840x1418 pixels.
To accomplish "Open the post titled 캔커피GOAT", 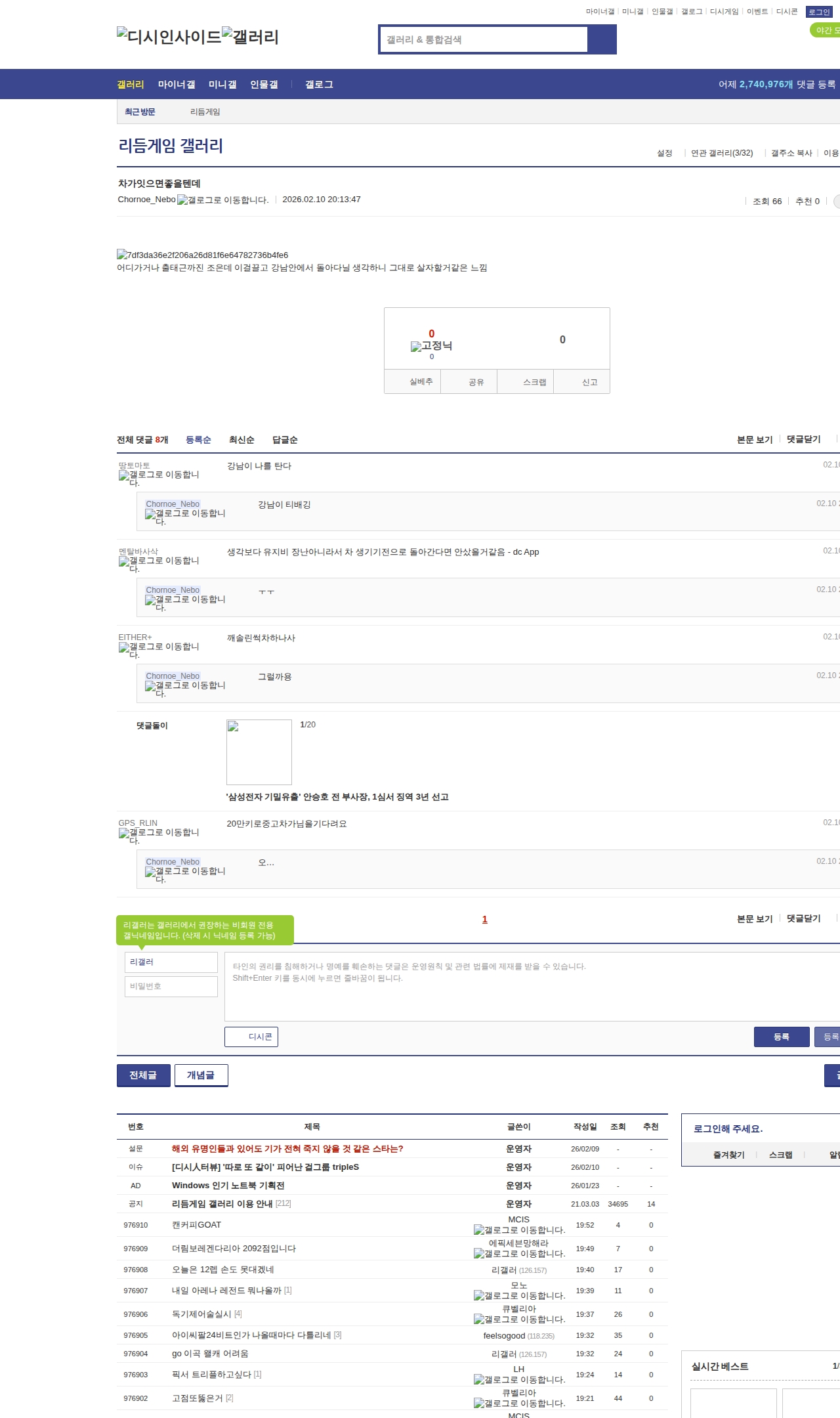I will click(196, 1225).
